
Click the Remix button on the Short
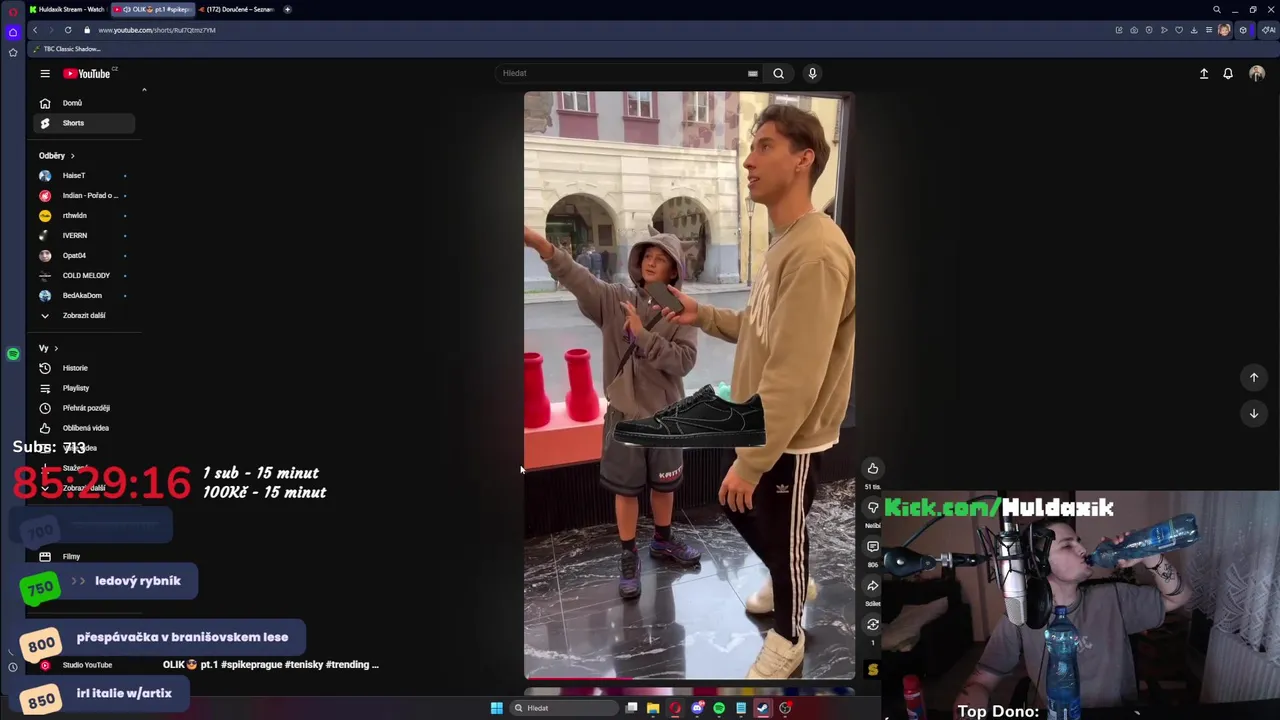pyautogui.click(x=873, y=625)
